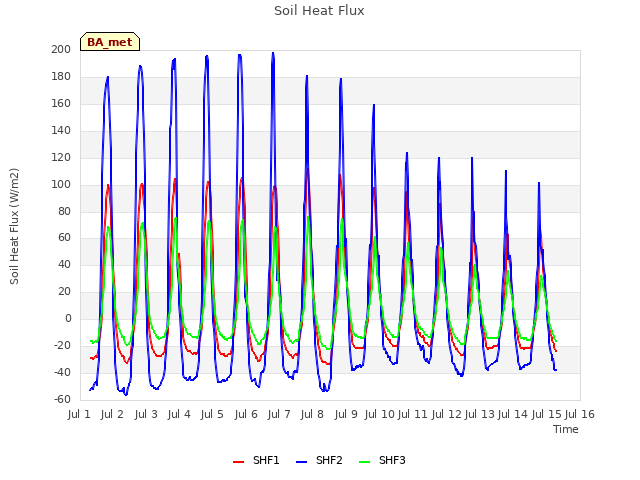The width and height of the screenshot is (640, 480).
Task: Click the 20 y-axis tick label
Action: point(64,291)
